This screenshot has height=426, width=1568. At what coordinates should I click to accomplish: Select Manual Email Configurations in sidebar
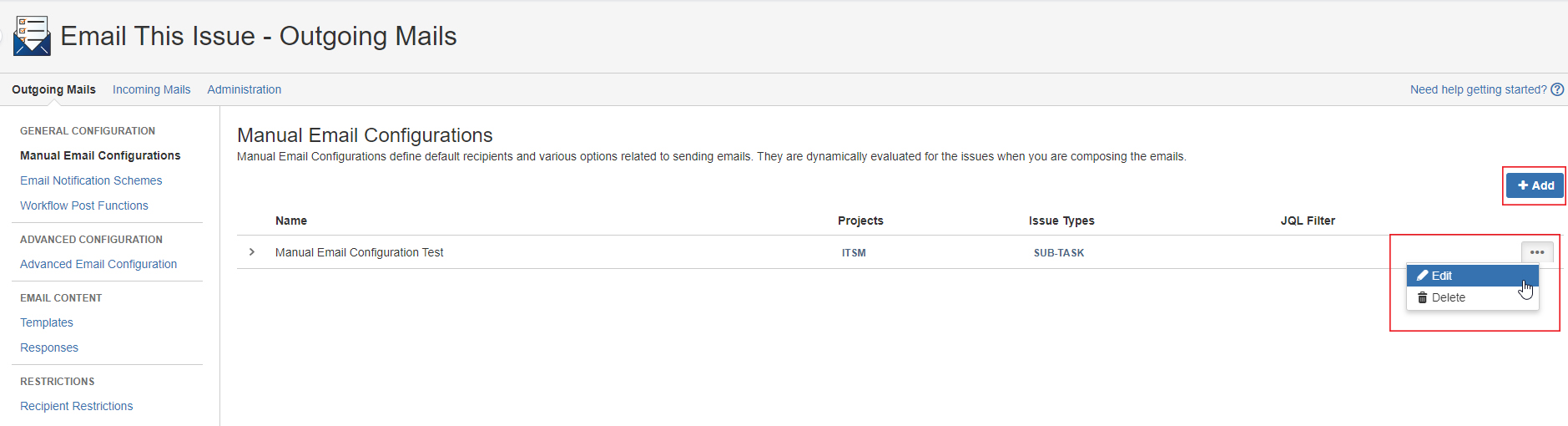pos(100,155)
